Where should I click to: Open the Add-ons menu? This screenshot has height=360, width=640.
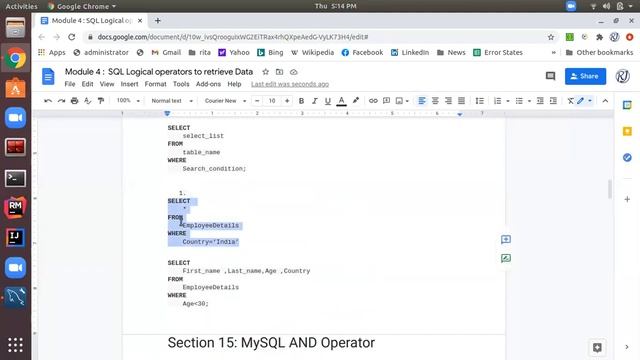tap(208, 84)
